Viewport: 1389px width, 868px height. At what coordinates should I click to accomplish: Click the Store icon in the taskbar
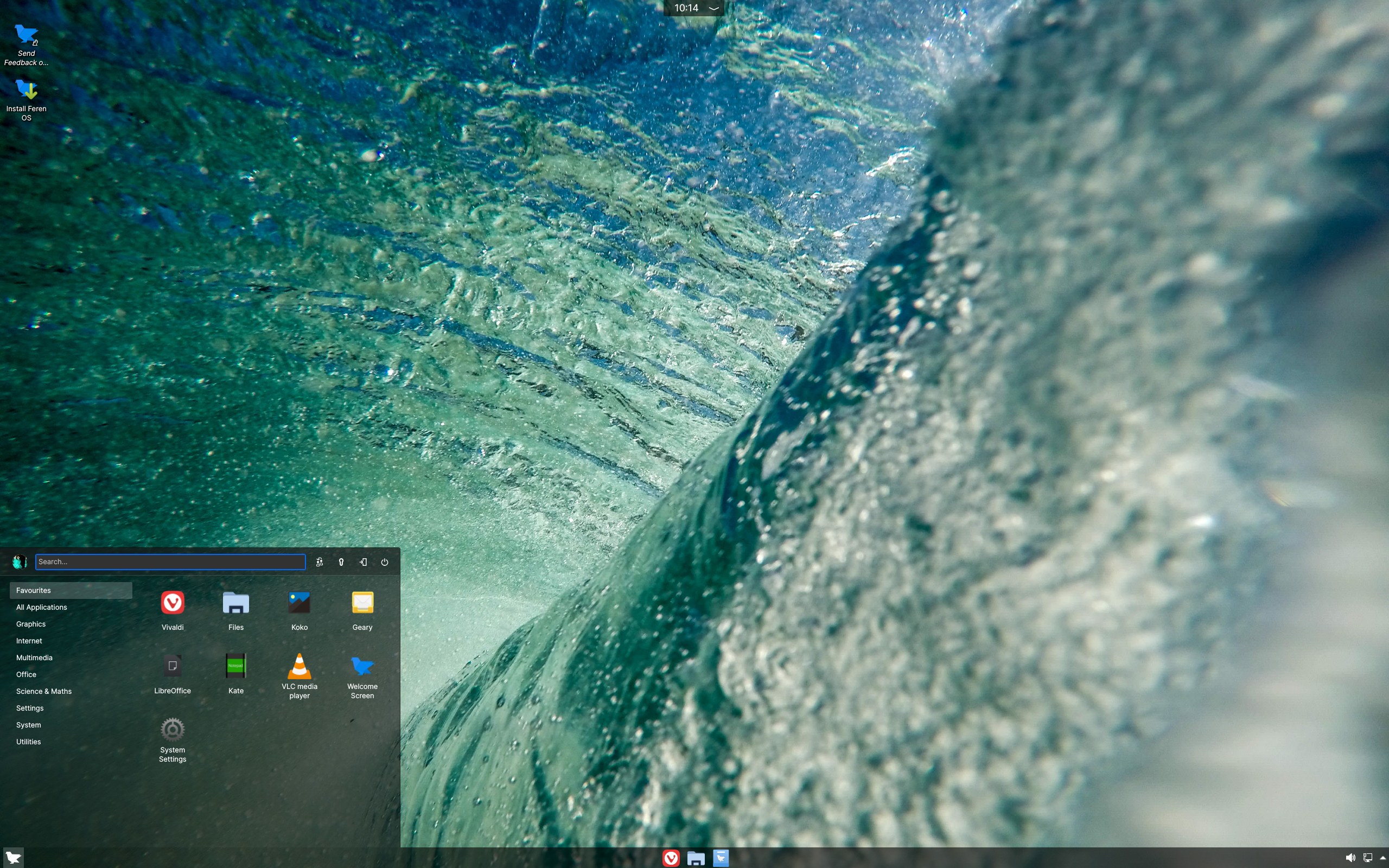point(721,858)
